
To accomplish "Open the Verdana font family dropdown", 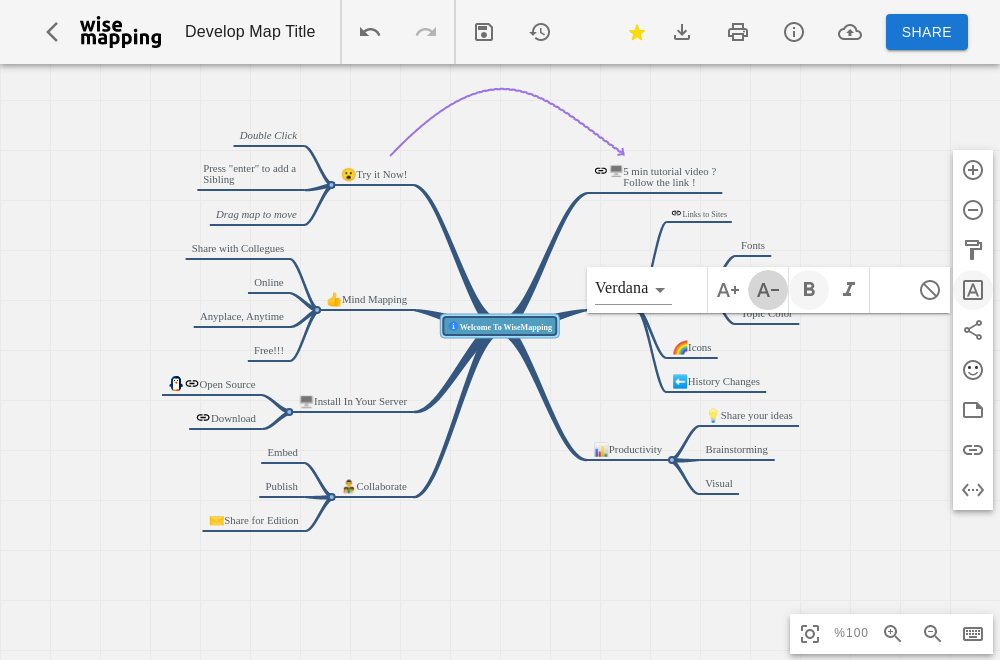I will (633, 289).
